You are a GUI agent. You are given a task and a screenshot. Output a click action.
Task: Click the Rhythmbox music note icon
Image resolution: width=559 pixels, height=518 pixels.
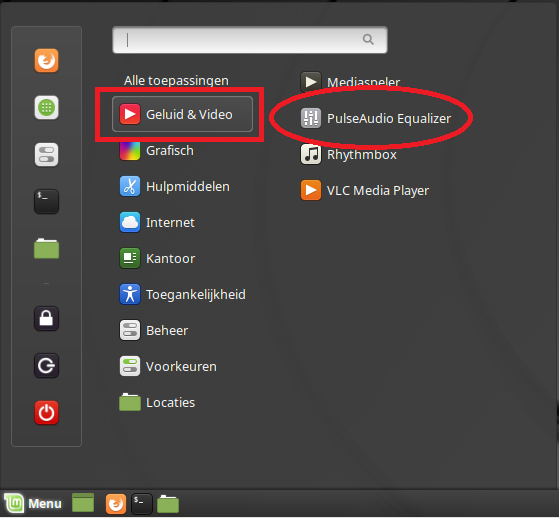point(311,154)
